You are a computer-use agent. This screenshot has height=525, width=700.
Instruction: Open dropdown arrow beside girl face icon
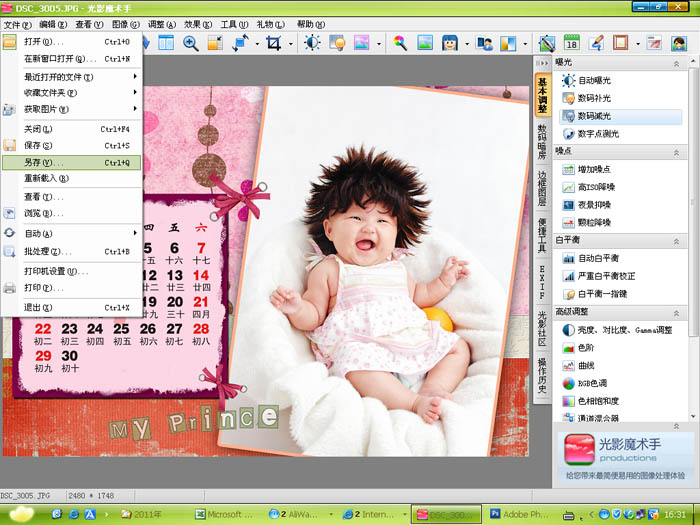(467, 44)
